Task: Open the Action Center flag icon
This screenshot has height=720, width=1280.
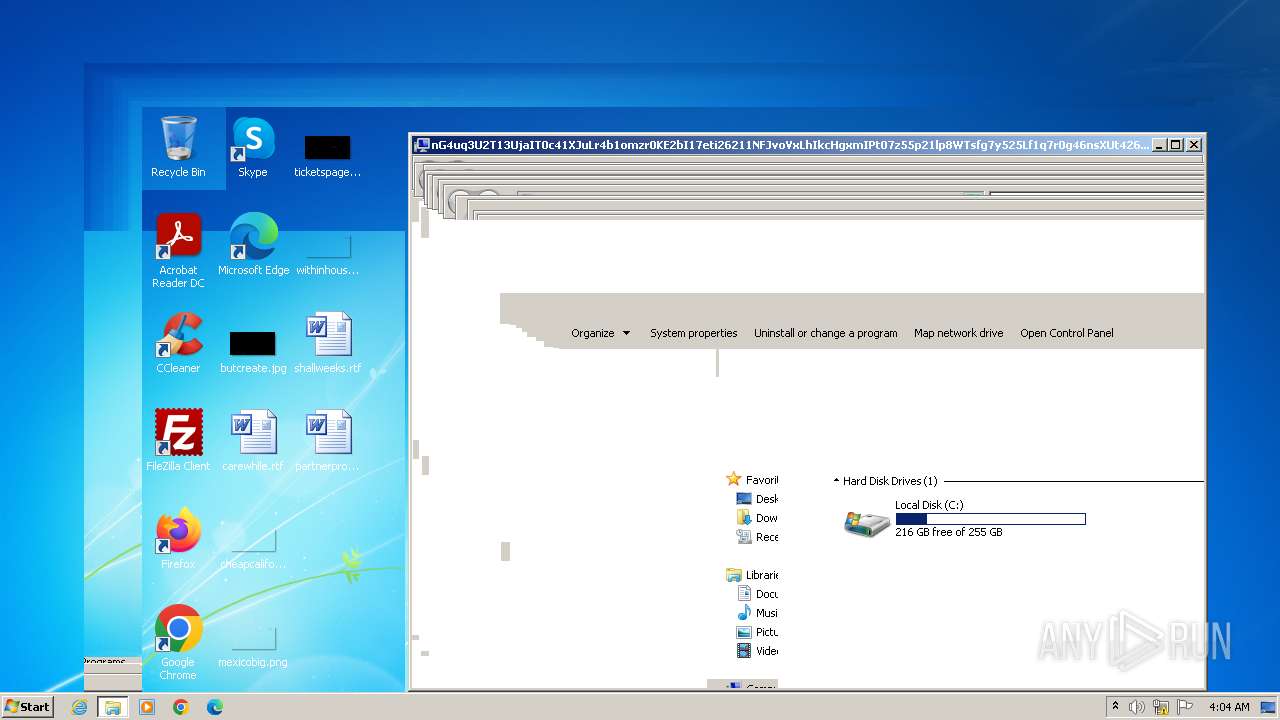Action: [1185, 707]
